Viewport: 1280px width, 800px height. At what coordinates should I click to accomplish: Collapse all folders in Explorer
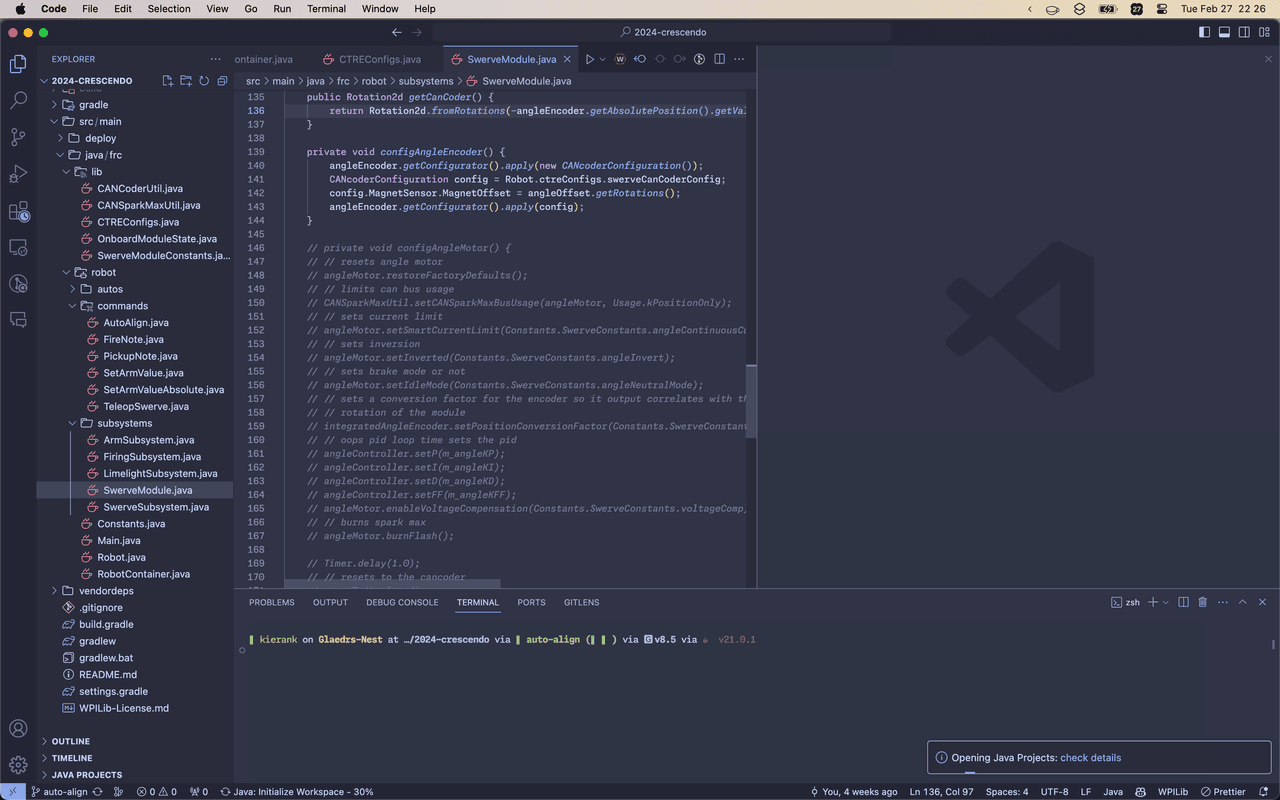click(x=222, y=81)
